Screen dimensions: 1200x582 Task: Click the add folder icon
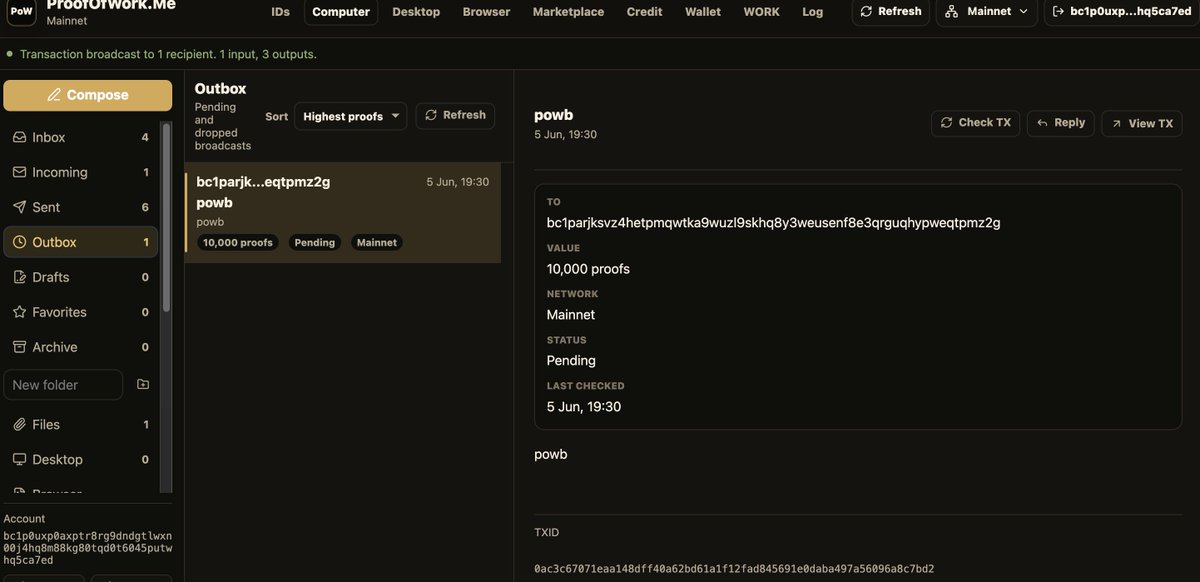(143, 385)
